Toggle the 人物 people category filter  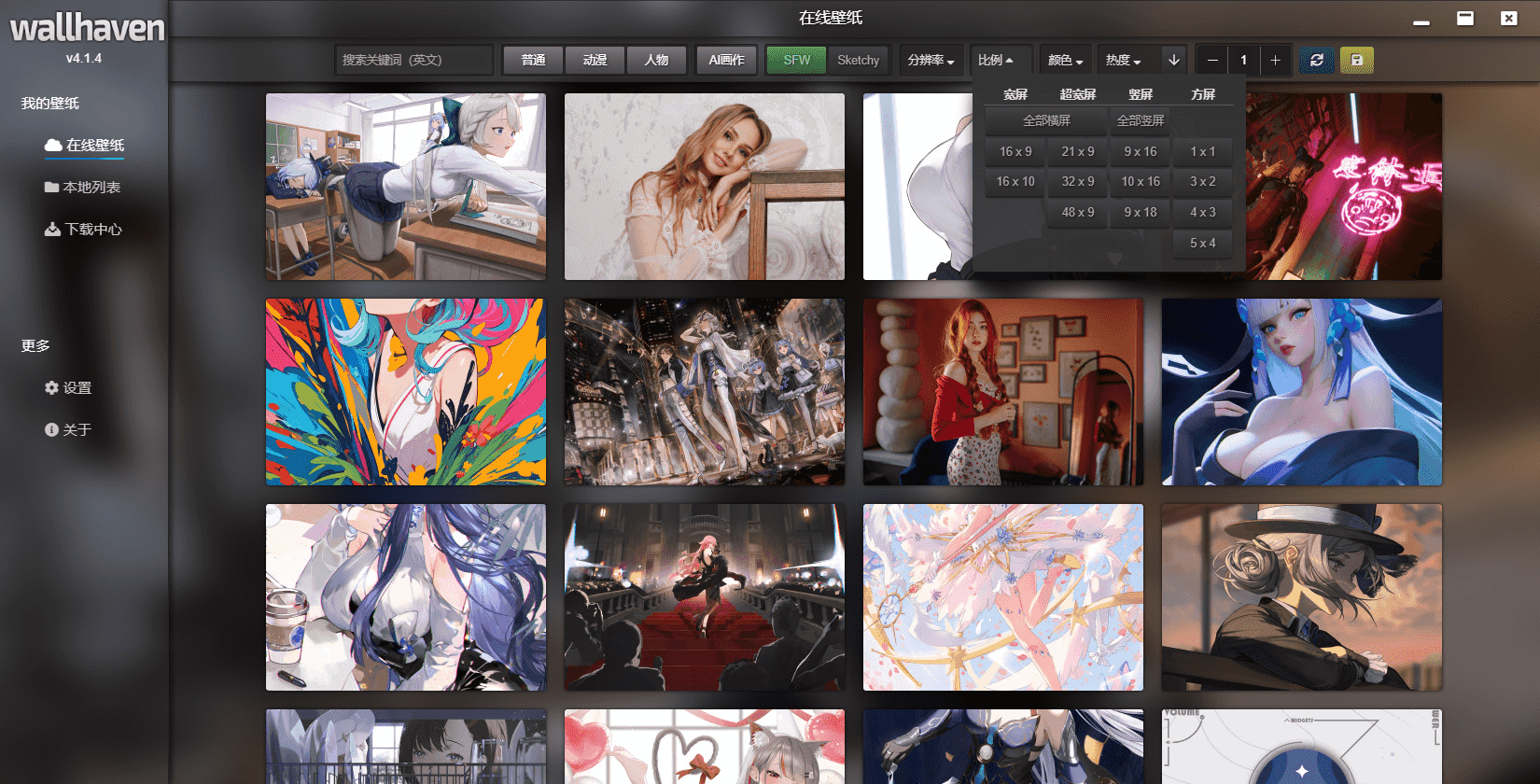[x=657, y=60]
